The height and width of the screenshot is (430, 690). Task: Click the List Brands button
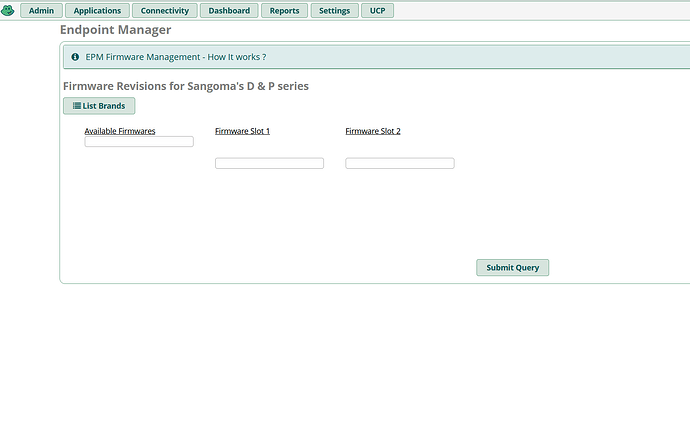(99, 106)
